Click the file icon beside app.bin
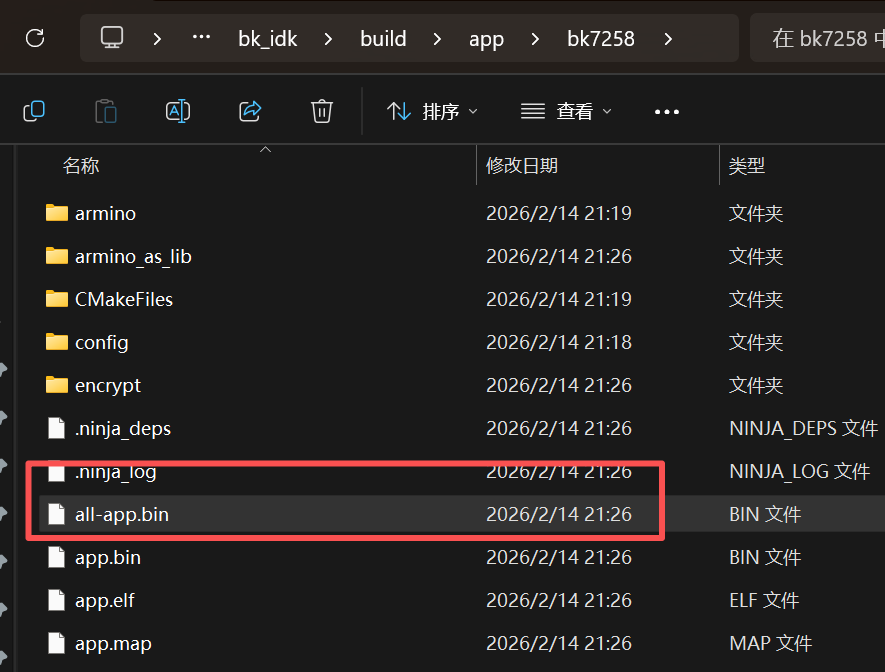This screenshot has height=672, width=885. click(56, 557)
